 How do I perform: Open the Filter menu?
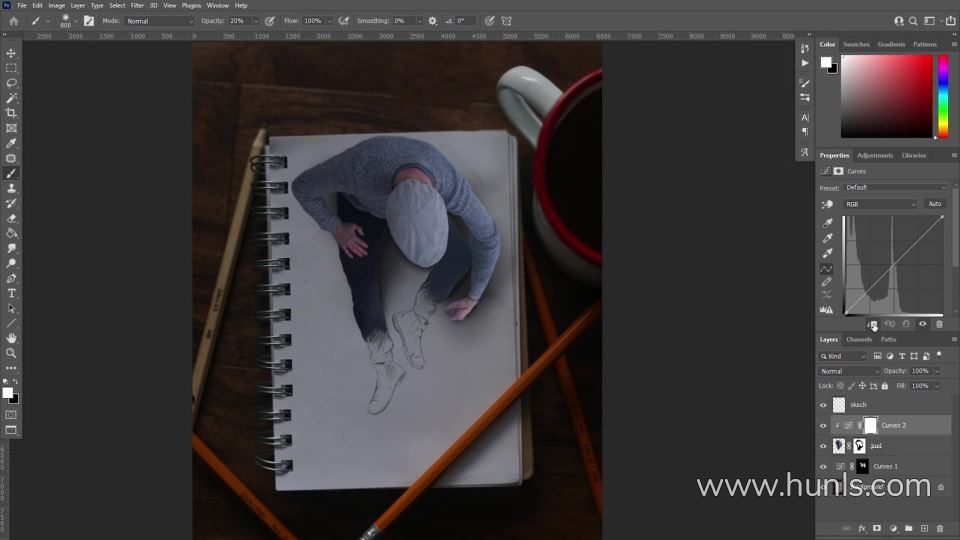click(137, 6)
